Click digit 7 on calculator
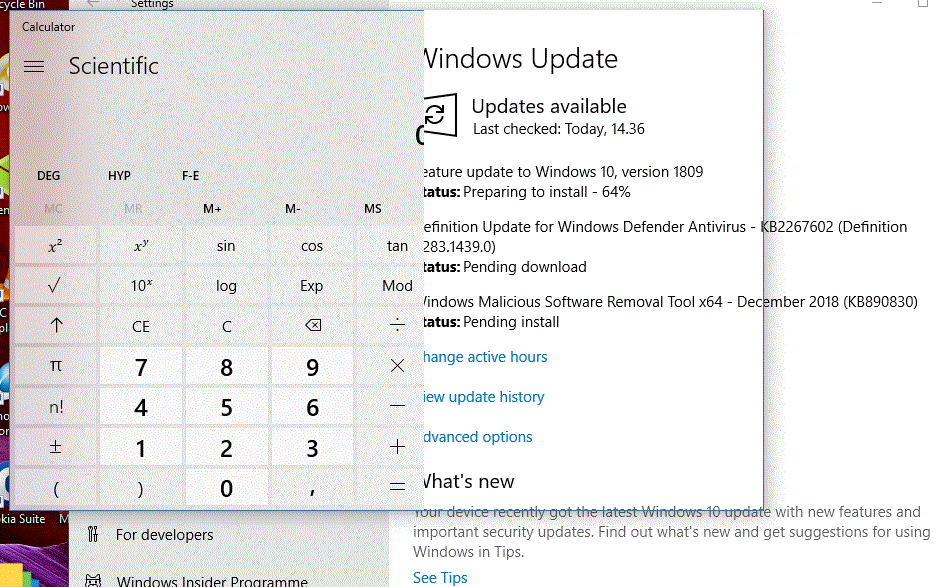 (x=141, y=366)
